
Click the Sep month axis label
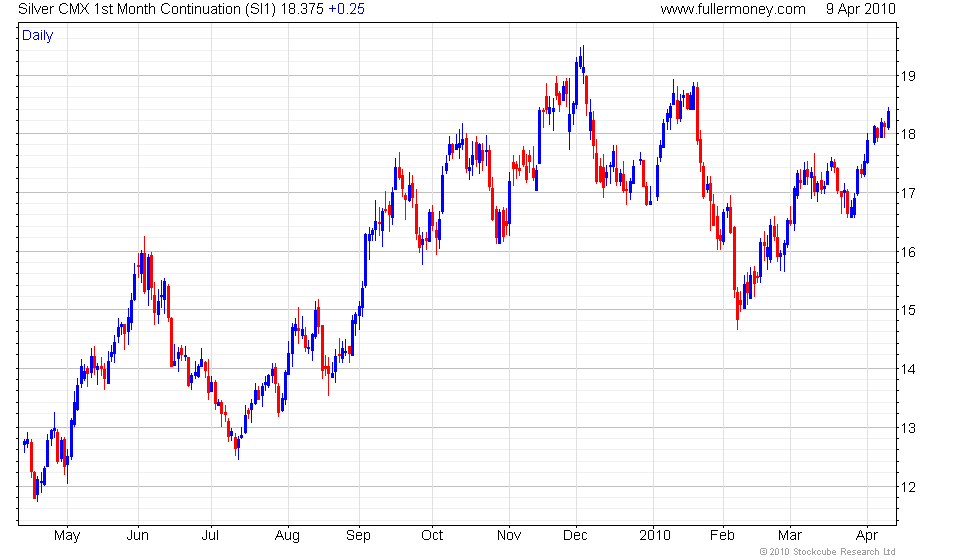point(358,536)
